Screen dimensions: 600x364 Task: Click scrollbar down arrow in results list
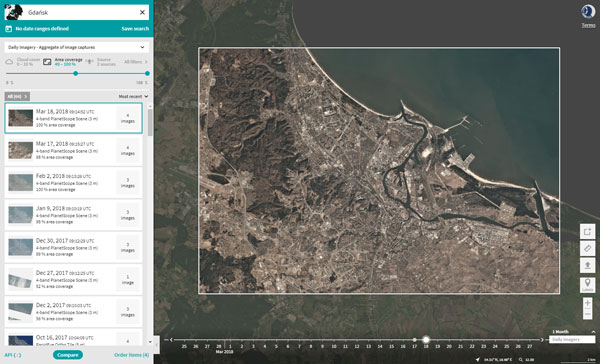[x=150, y=342]
